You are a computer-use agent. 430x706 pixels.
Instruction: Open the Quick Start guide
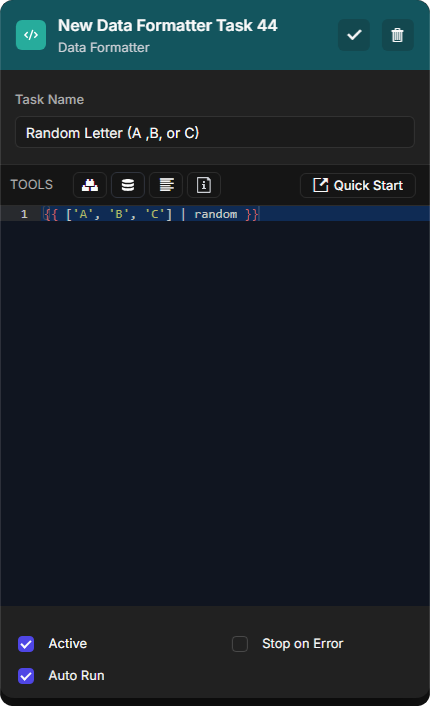pos(358,186)
